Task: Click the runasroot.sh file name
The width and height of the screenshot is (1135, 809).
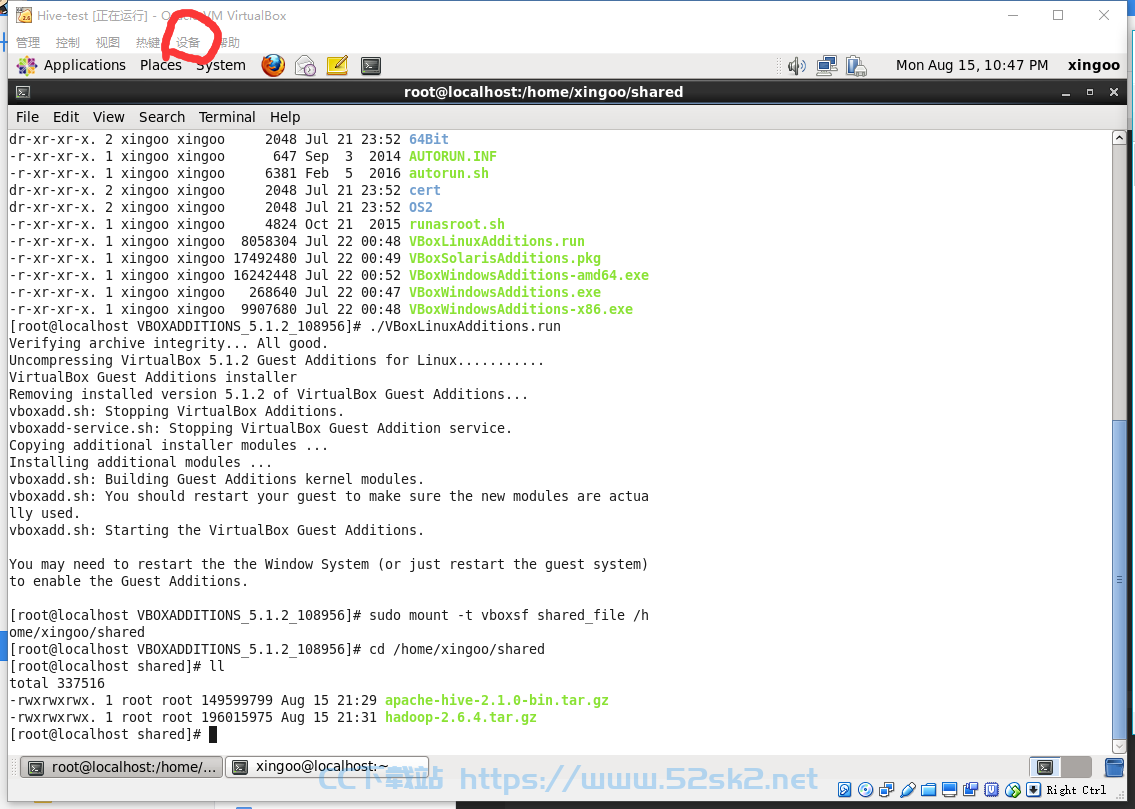Action: coord(457,224)
